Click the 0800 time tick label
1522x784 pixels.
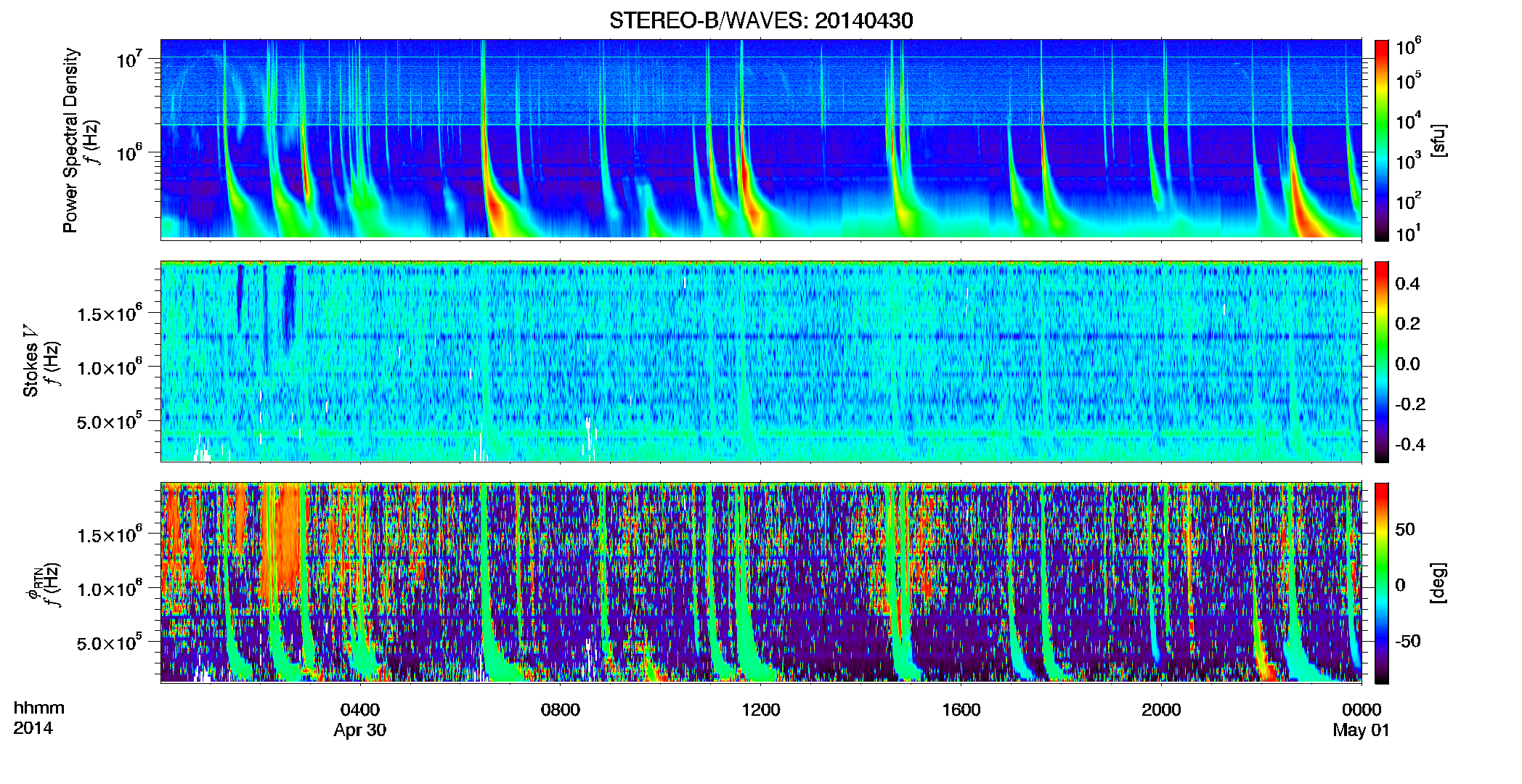(561, 709)
